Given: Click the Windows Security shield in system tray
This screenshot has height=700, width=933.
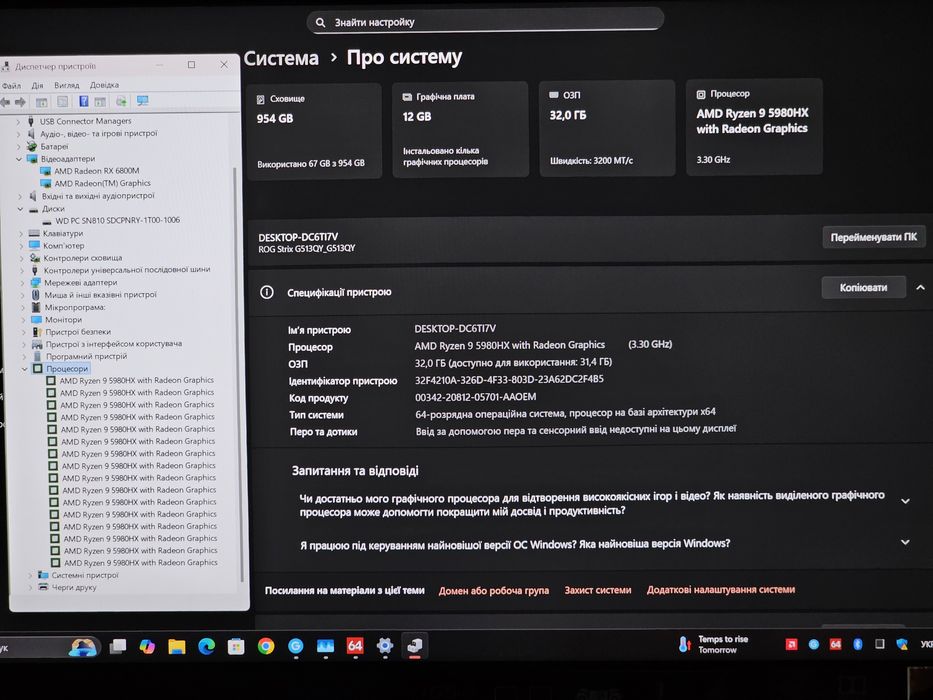Looking at the screenshot, I should tap(902, 644).
